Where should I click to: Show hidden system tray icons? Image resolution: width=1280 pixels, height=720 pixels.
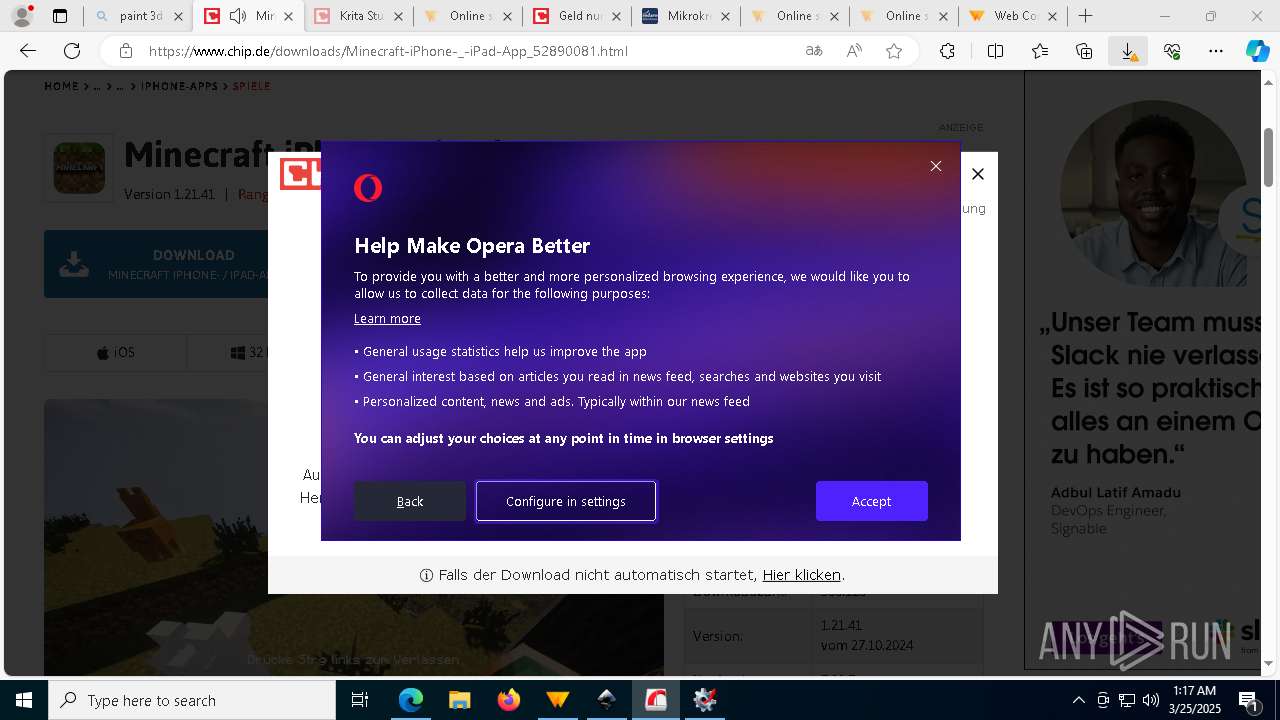coord(1078,700)
